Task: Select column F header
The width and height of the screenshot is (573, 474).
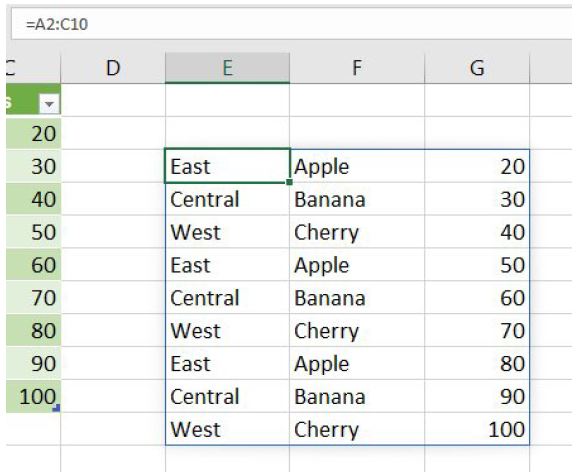Action: pyautogui.click(x=357, y=68)
